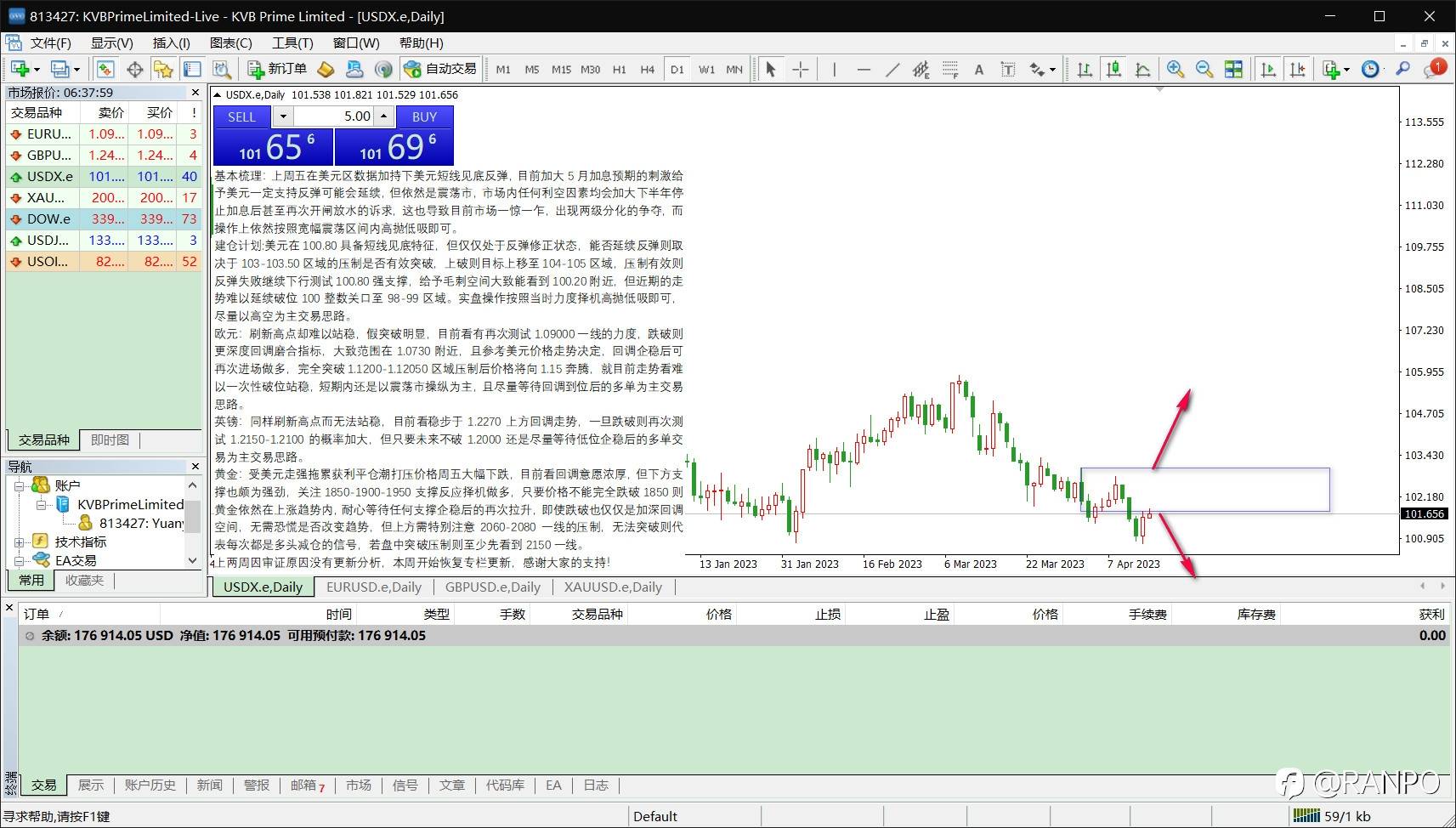The width and height of the screenshot is (1456, 828).
Task: Switch to 收藏夹 navigator tab
Action: pyautogui.click(x=84, y=580)
